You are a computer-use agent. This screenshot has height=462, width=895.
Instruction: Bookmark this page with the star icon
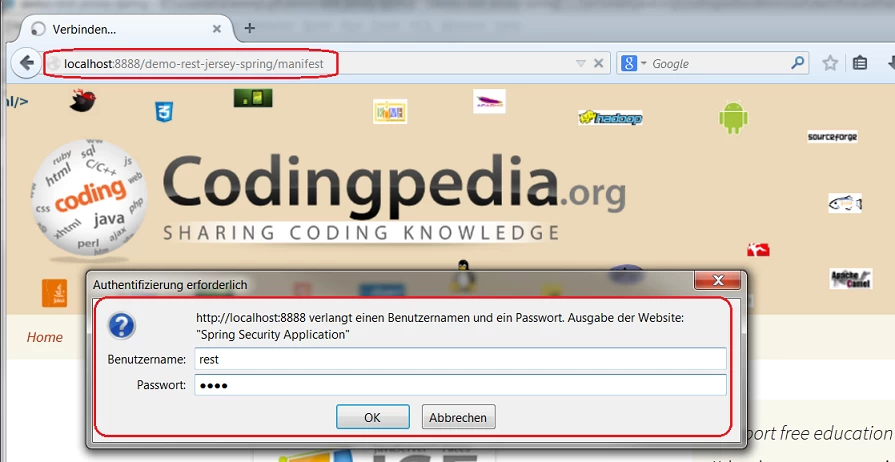coord(830,63)
